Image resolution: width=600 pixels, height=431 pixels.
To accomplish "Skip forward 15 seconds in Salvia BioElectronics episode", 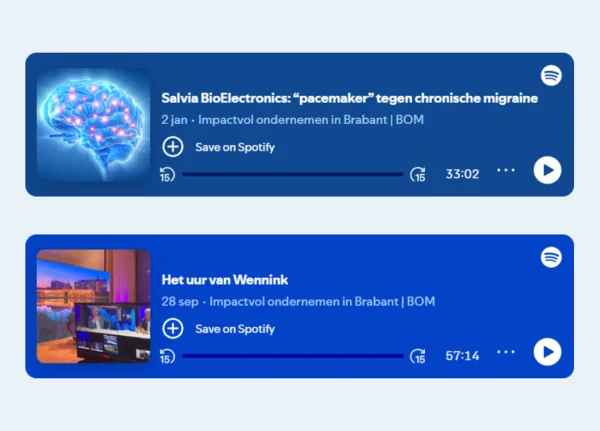I will (418, 175).
